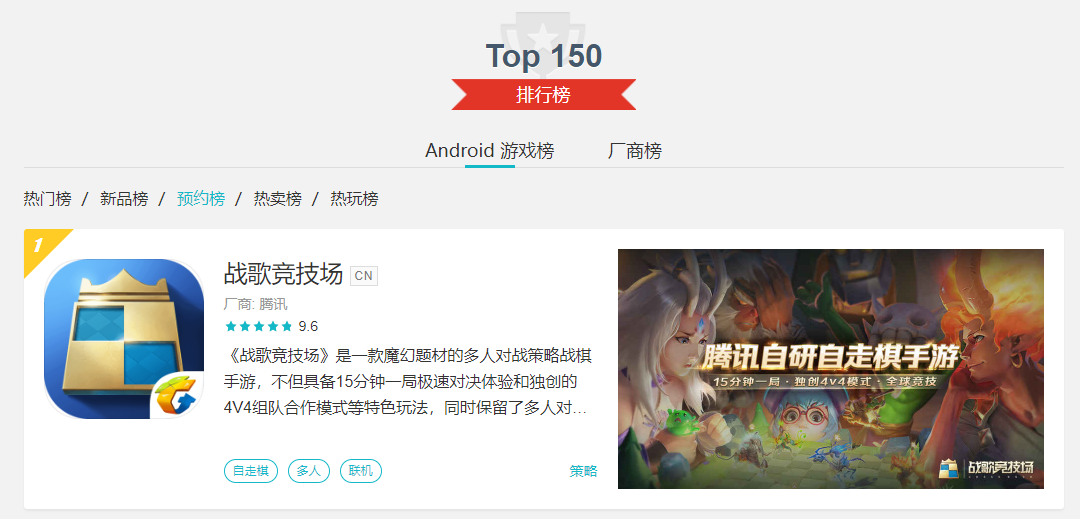The width and height of the screenshot is (1080, 519).
Task: Open the 腾讯自研自走棋手游 banner image
Action: click(831, 369)
